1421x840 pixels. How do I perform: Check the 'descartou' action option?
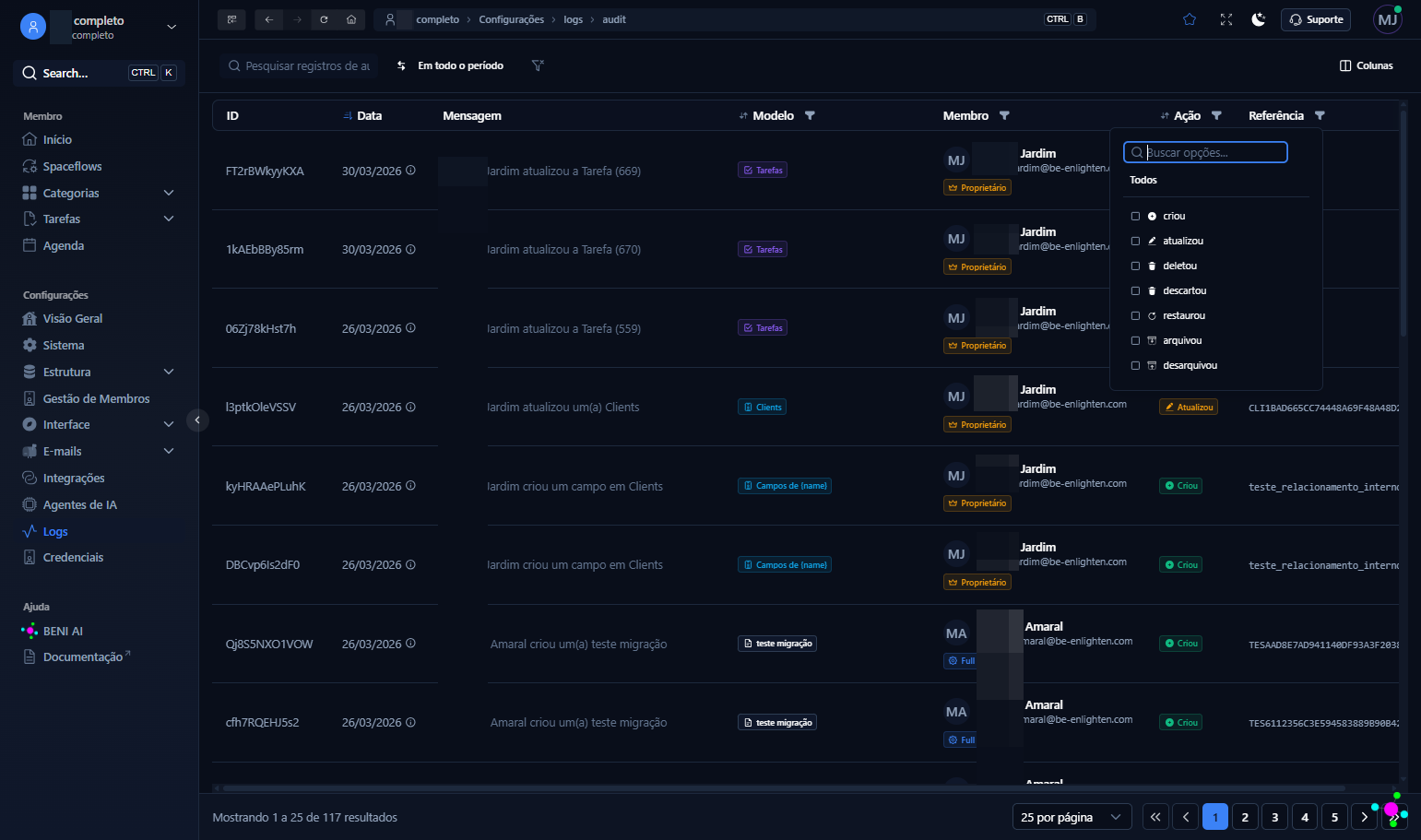[x=1135, y=290]
